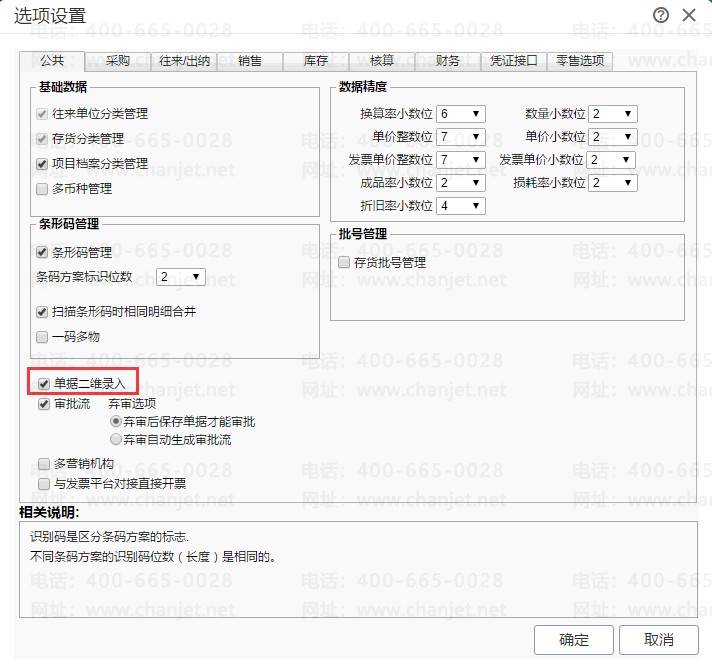Toggle 往来单位分类管理 checkbox
This screenshot has width=712, height=664.
(x=42, y=114)
